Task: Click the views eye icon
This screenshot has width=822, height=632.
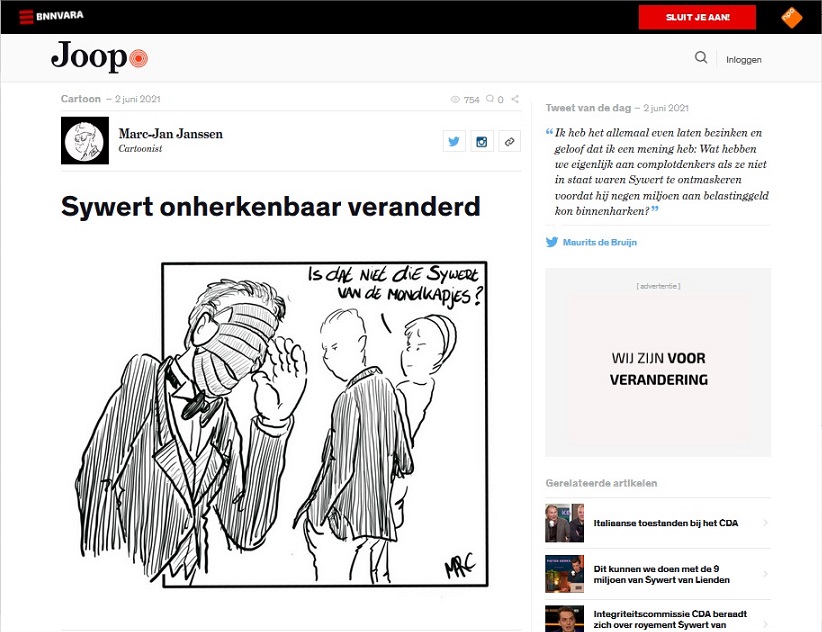Action: coord(455,100)
